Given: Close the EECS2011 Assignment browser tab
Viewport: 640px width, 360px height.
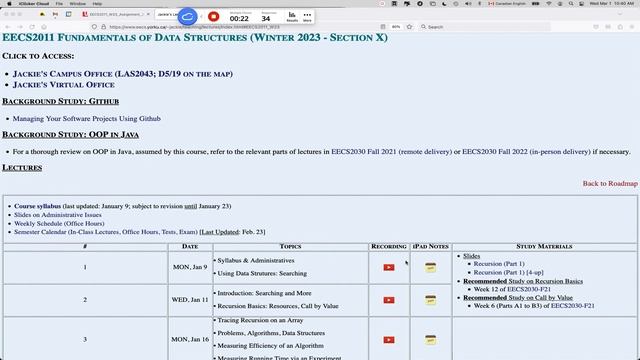Looking at the screenshot, I should click(148, 14).
